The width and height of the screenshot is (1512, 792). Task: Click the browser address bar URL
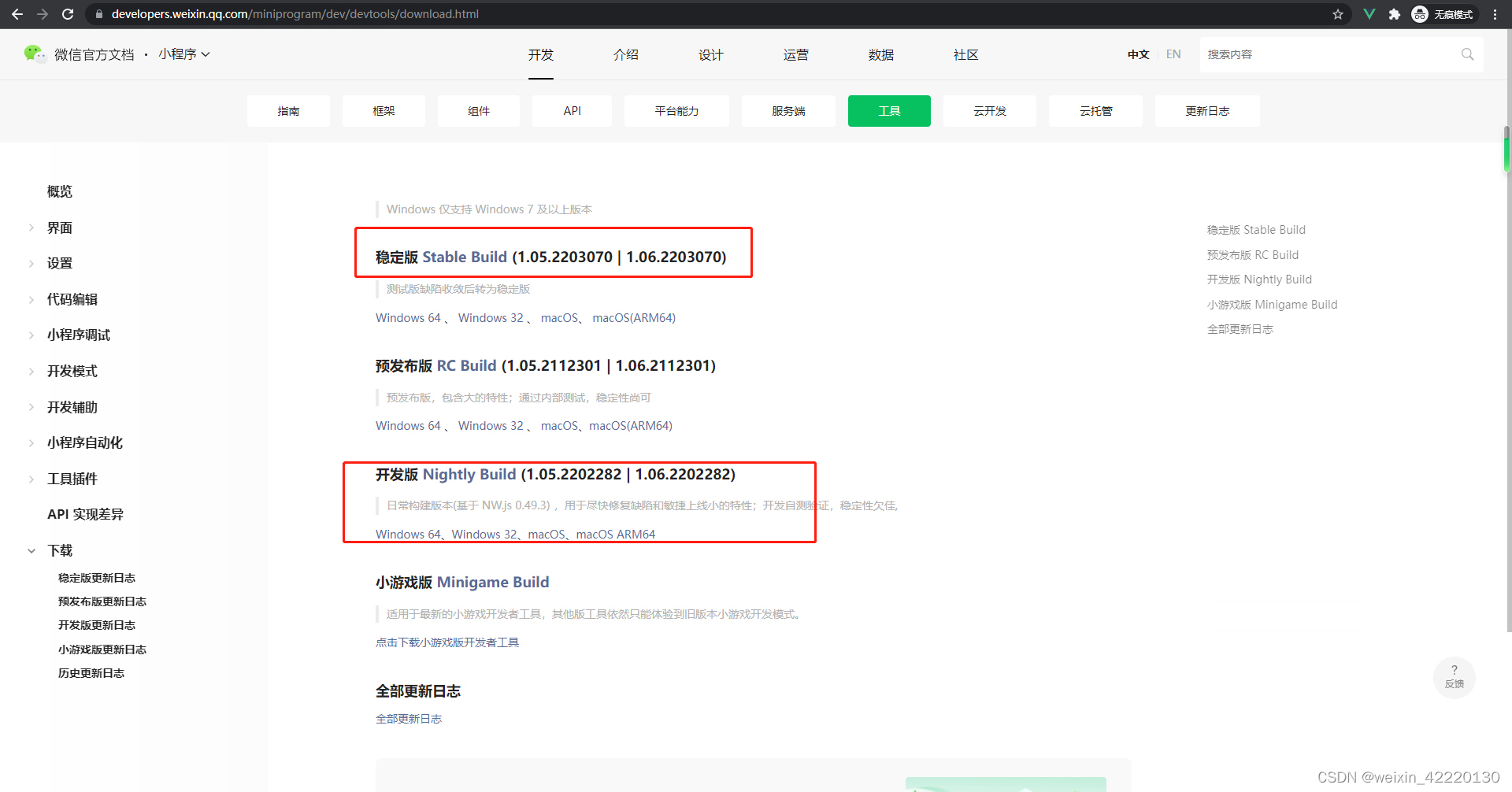coord(295,14)
